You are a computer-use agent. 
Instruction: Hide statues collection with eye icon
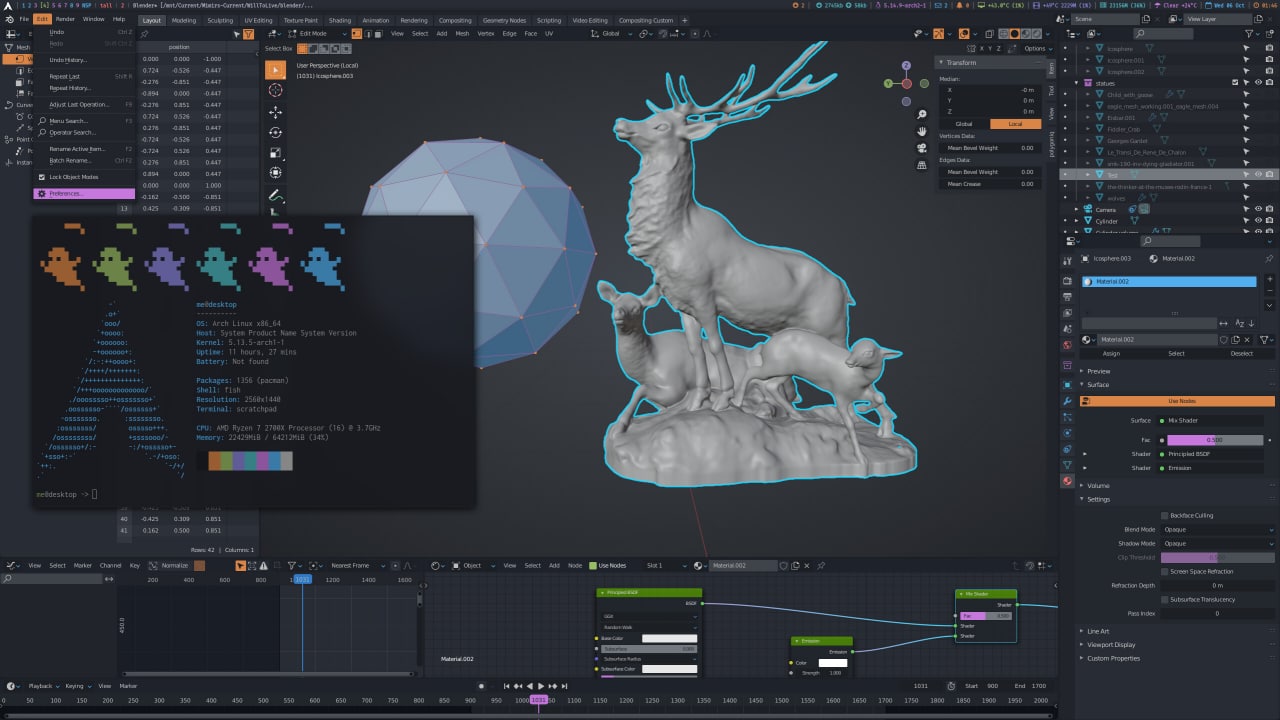pyautogui.click(x=1258, y=83)
